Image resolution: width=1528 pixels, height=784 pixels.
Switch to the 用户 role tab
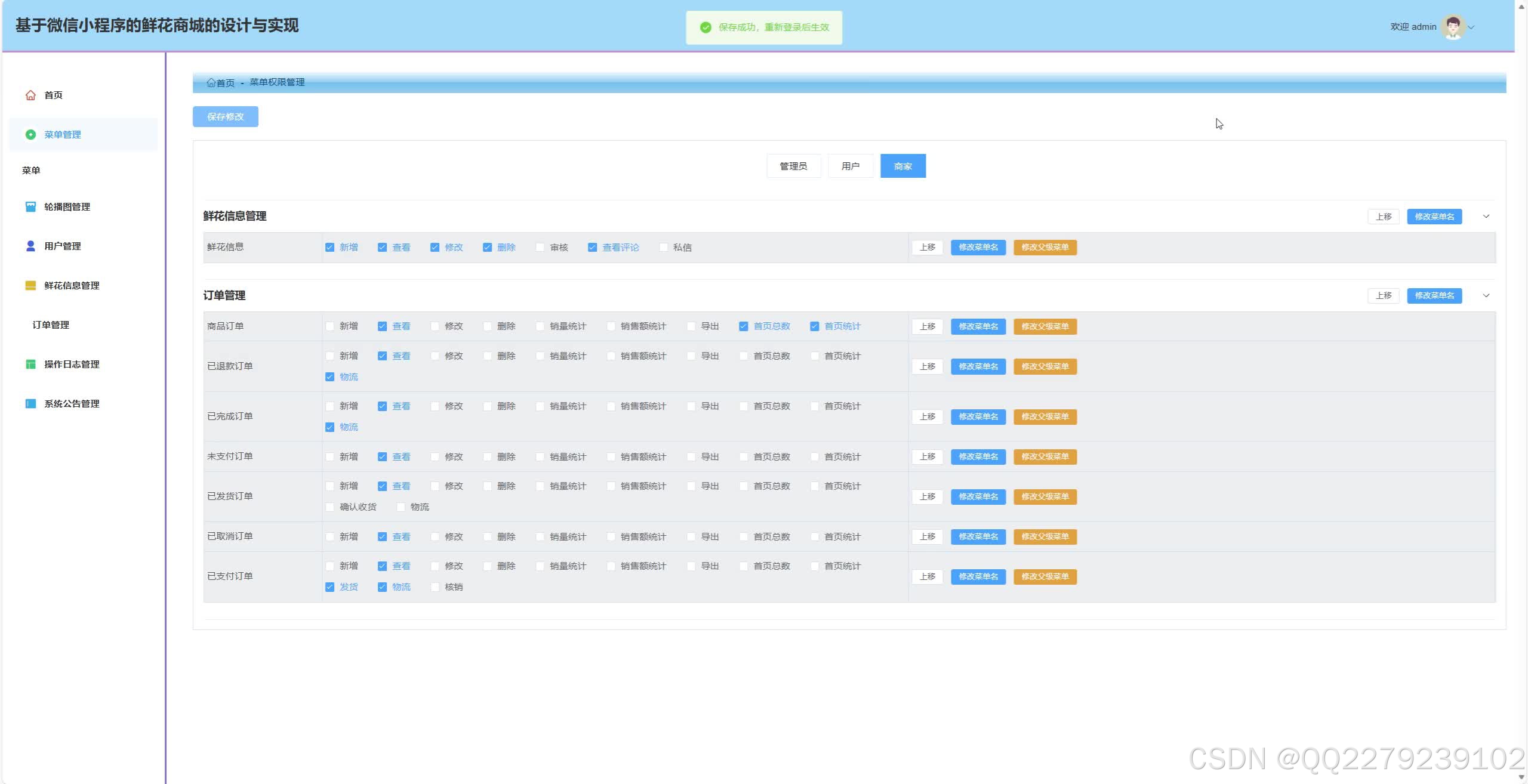click(x=850, y=166)
